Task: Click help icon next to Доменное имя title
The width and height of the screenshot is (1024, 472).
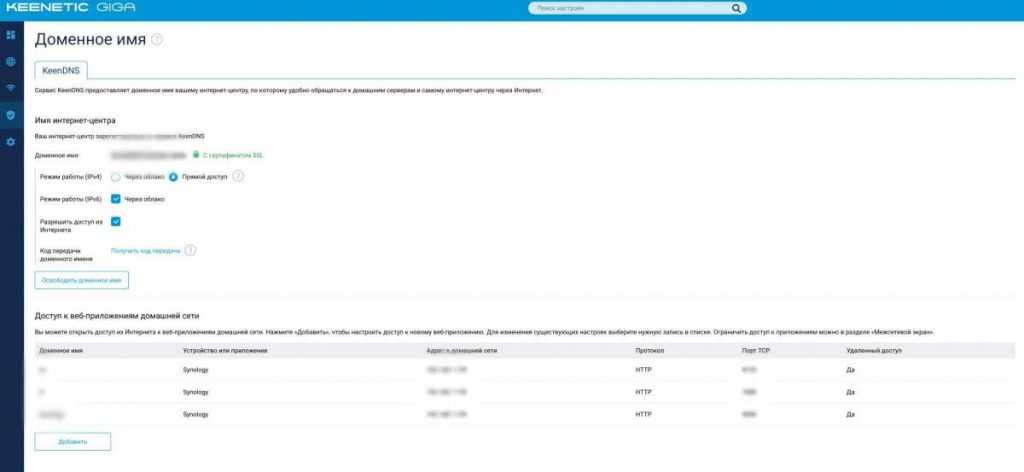Action: 157,40
